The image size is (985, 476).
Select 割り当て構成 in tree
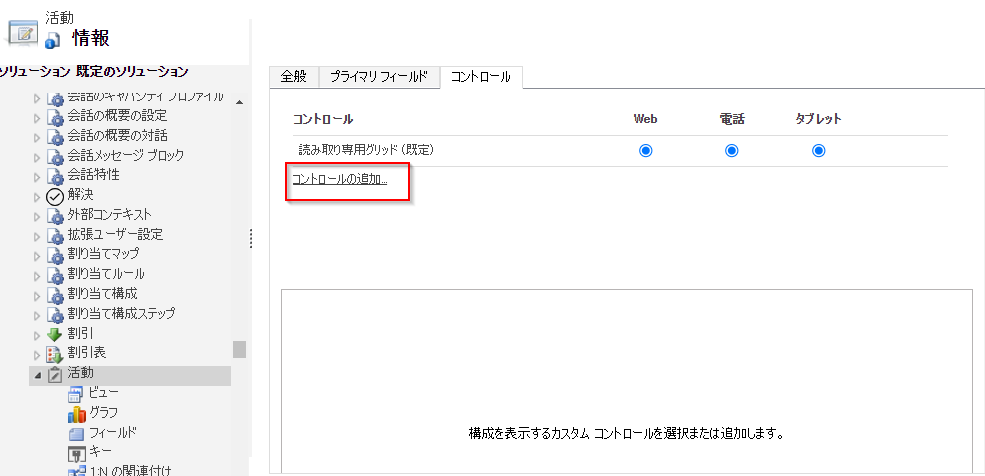[102, 294]
